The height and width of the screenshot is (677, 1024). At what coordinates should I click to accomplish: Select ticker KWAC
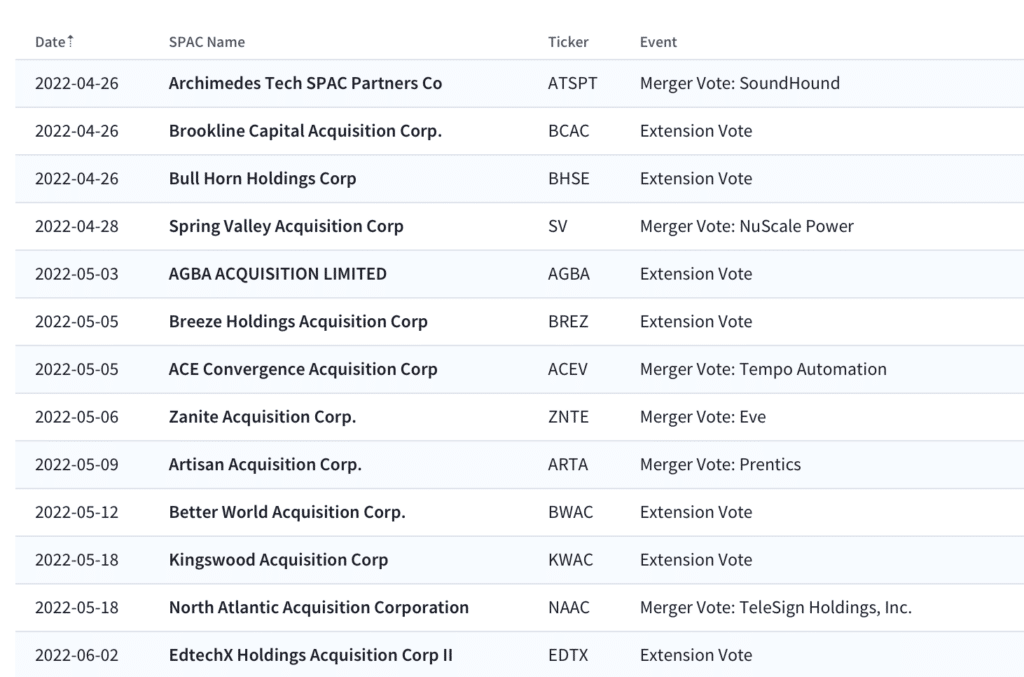point(571,560)
